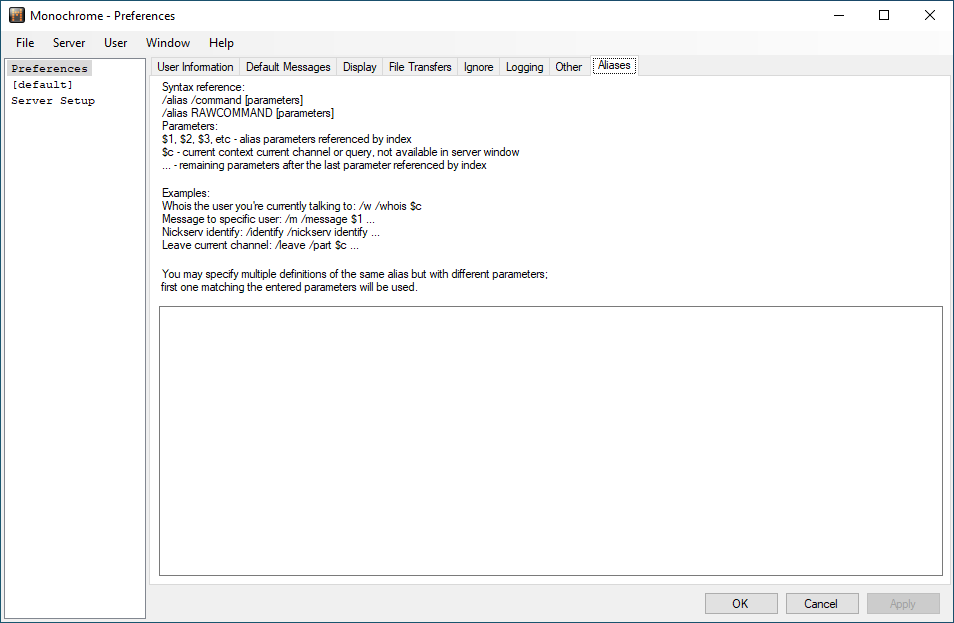This screenshot has width=954, height=623.
Task: Select Preferences in the left sidebar list
Action: click(x=49, y=69)
